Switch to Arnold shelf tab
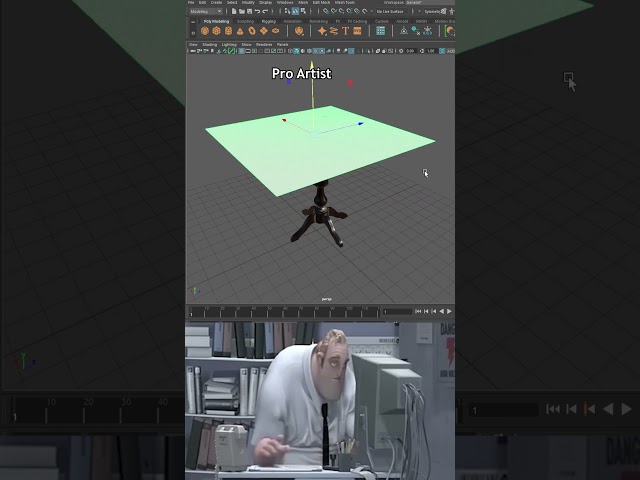 [402, 21]
